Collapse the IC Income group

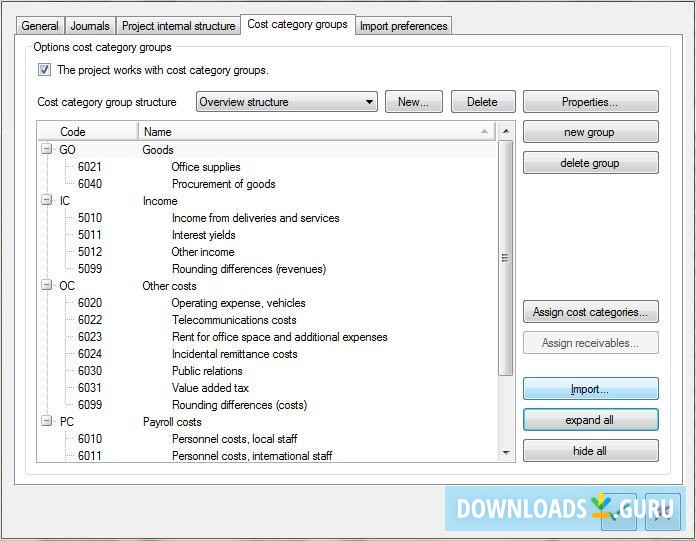46,200
